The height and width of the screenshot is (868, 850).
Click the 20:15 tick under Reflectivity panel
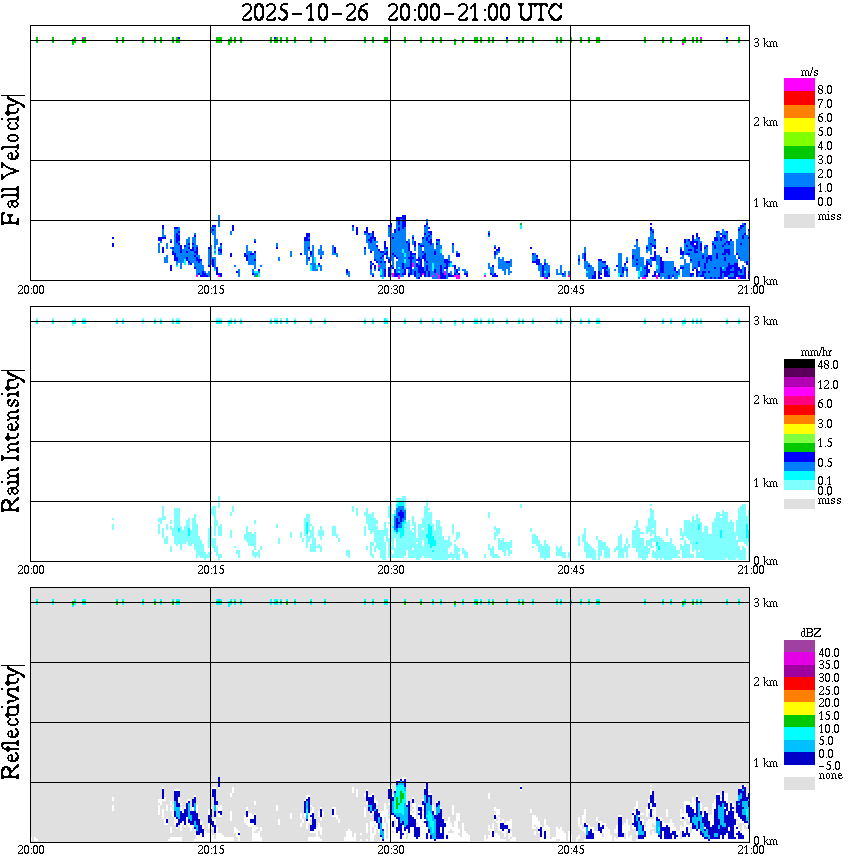pos(211,850)
